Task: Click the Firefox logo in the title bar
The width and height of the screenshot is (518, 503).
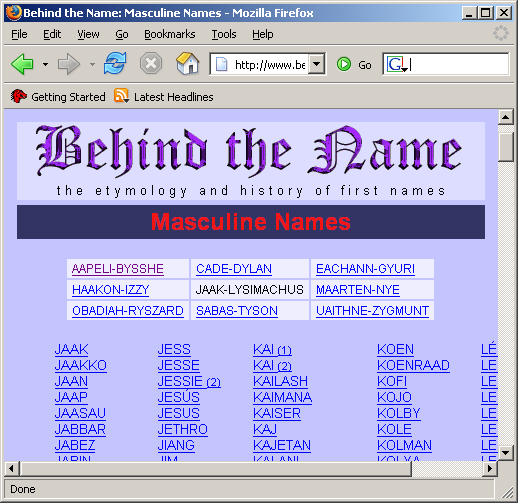Action: pos(14,13)
